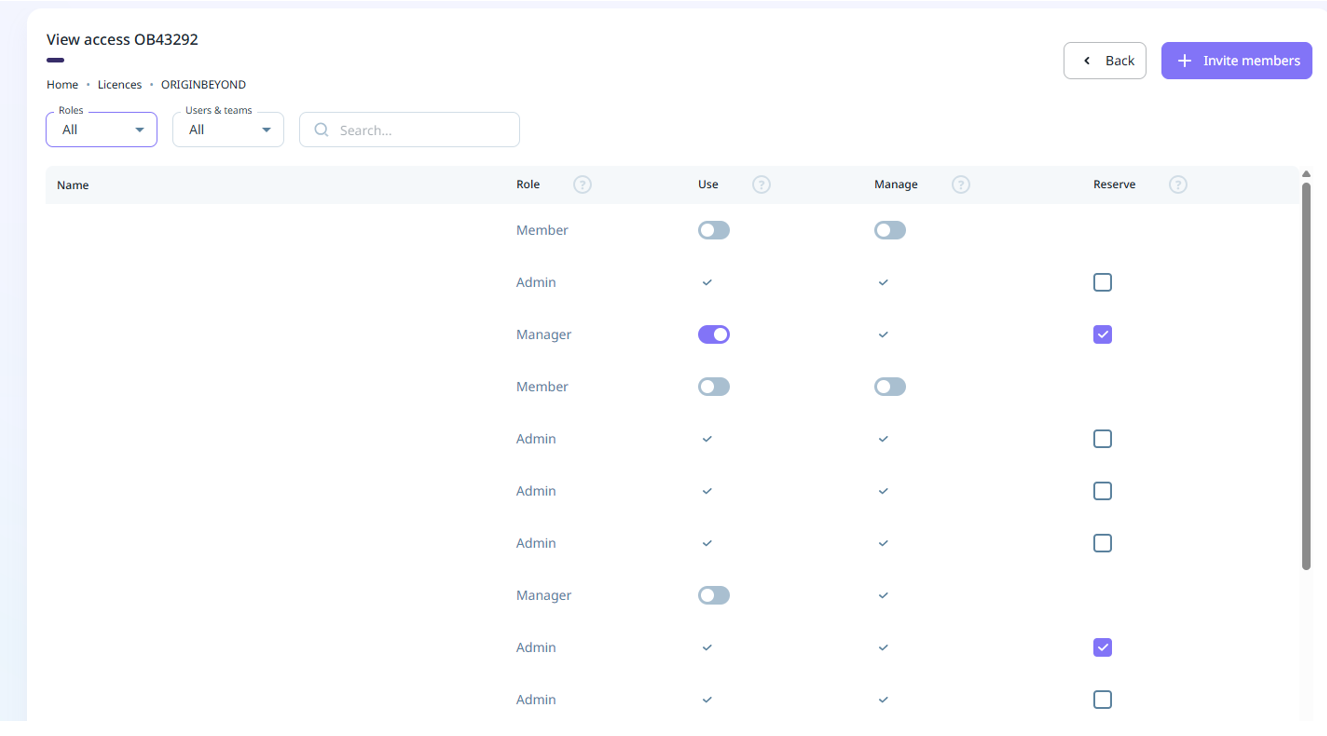Click the magnifier icon in search box
Screen dimensions: 1327x736
[x=321, y=130]
